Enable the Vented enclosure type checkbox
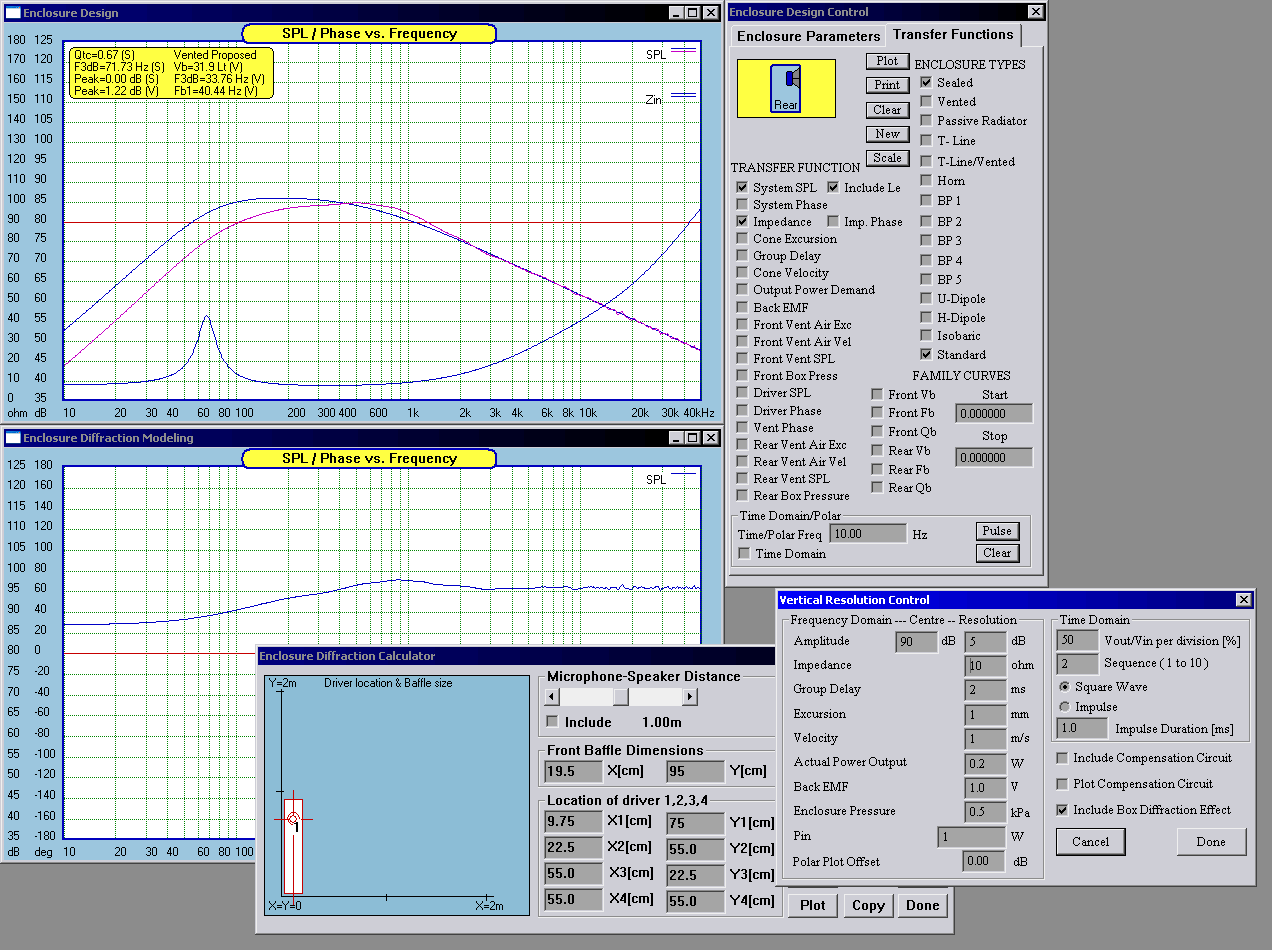This screenshot has height=950, width=1272. 926,102
